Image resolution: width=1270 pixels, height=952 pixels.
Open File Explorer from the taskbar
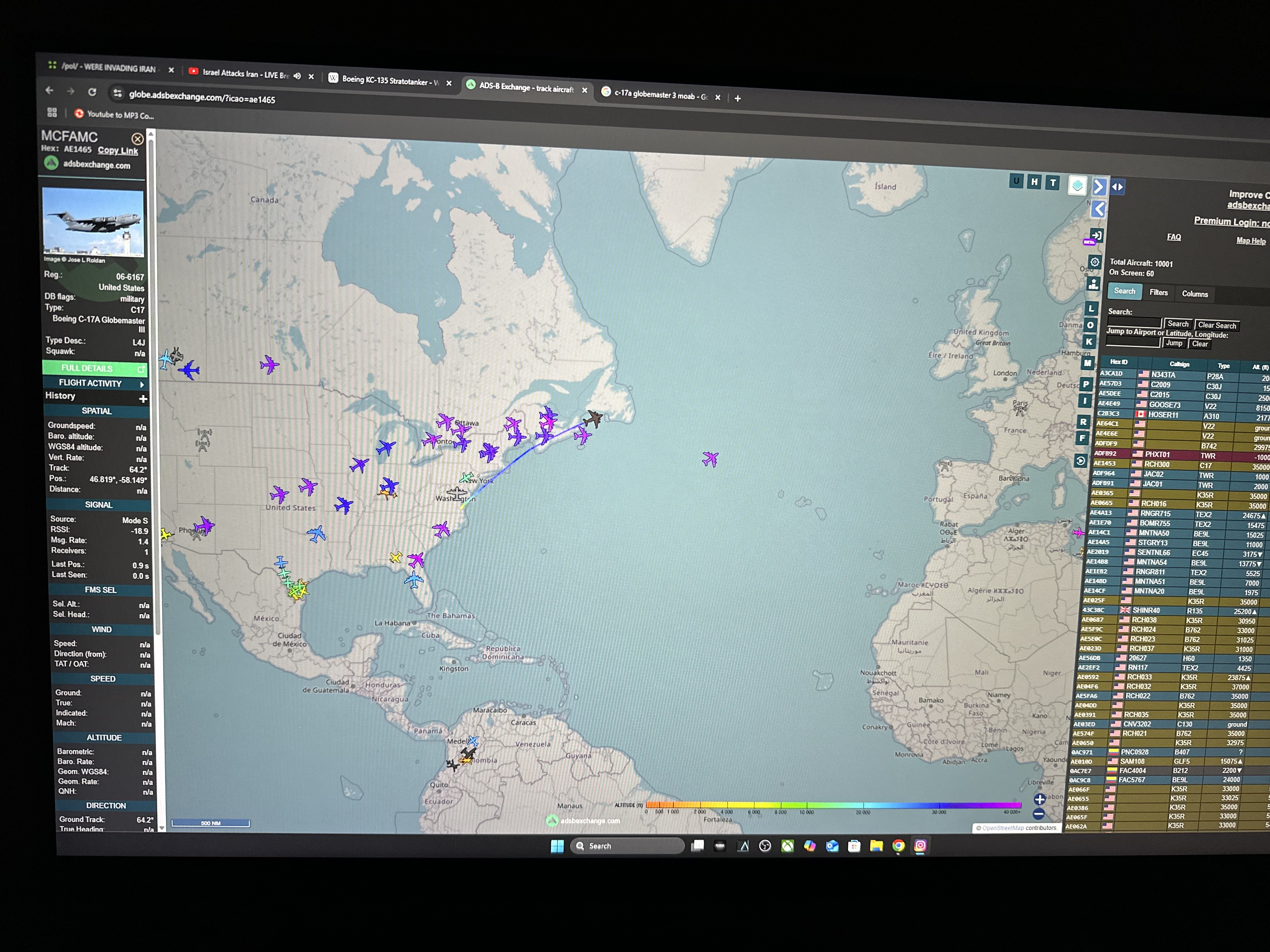coord(876,845)
